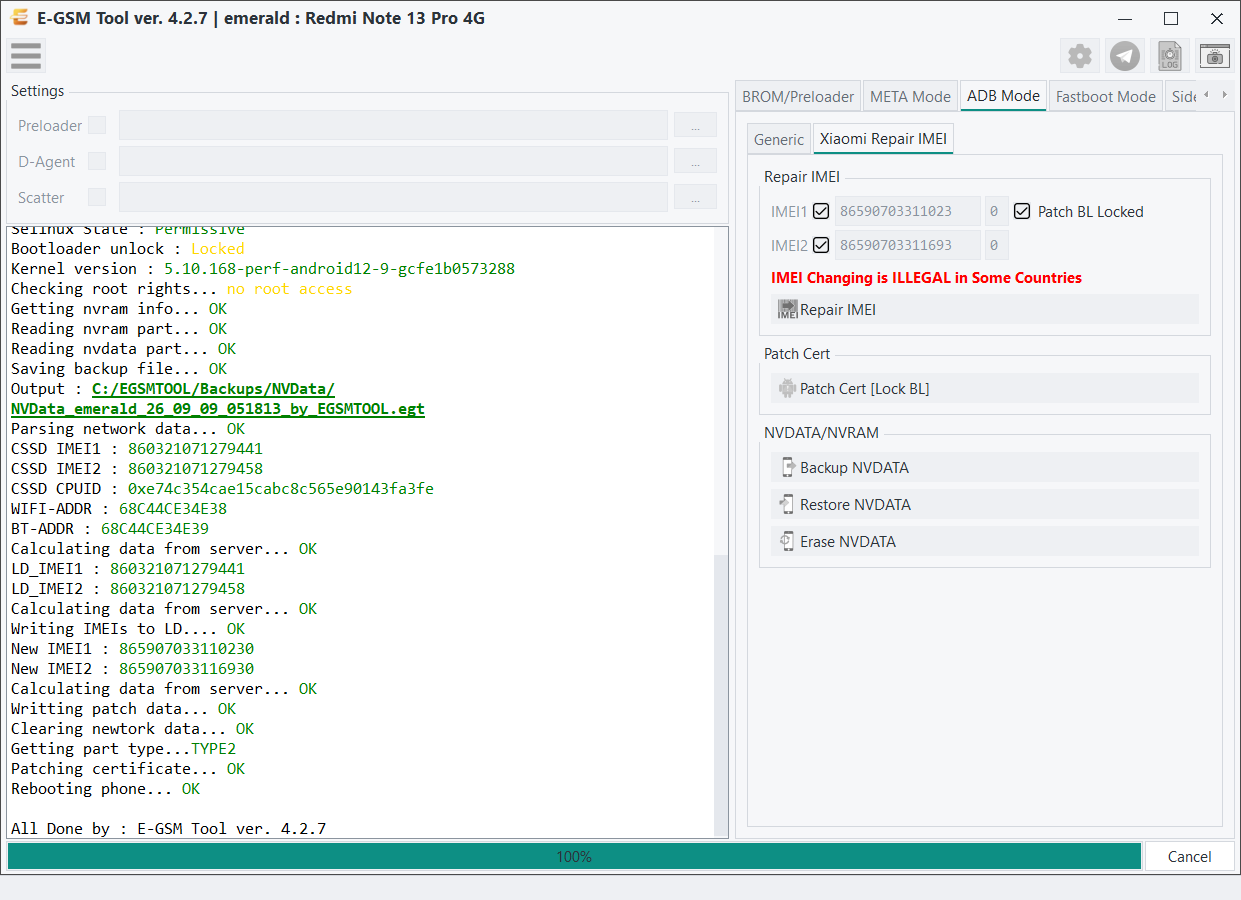
Task: Click the Backup NVDATA button
Action: tap(985, 467)
